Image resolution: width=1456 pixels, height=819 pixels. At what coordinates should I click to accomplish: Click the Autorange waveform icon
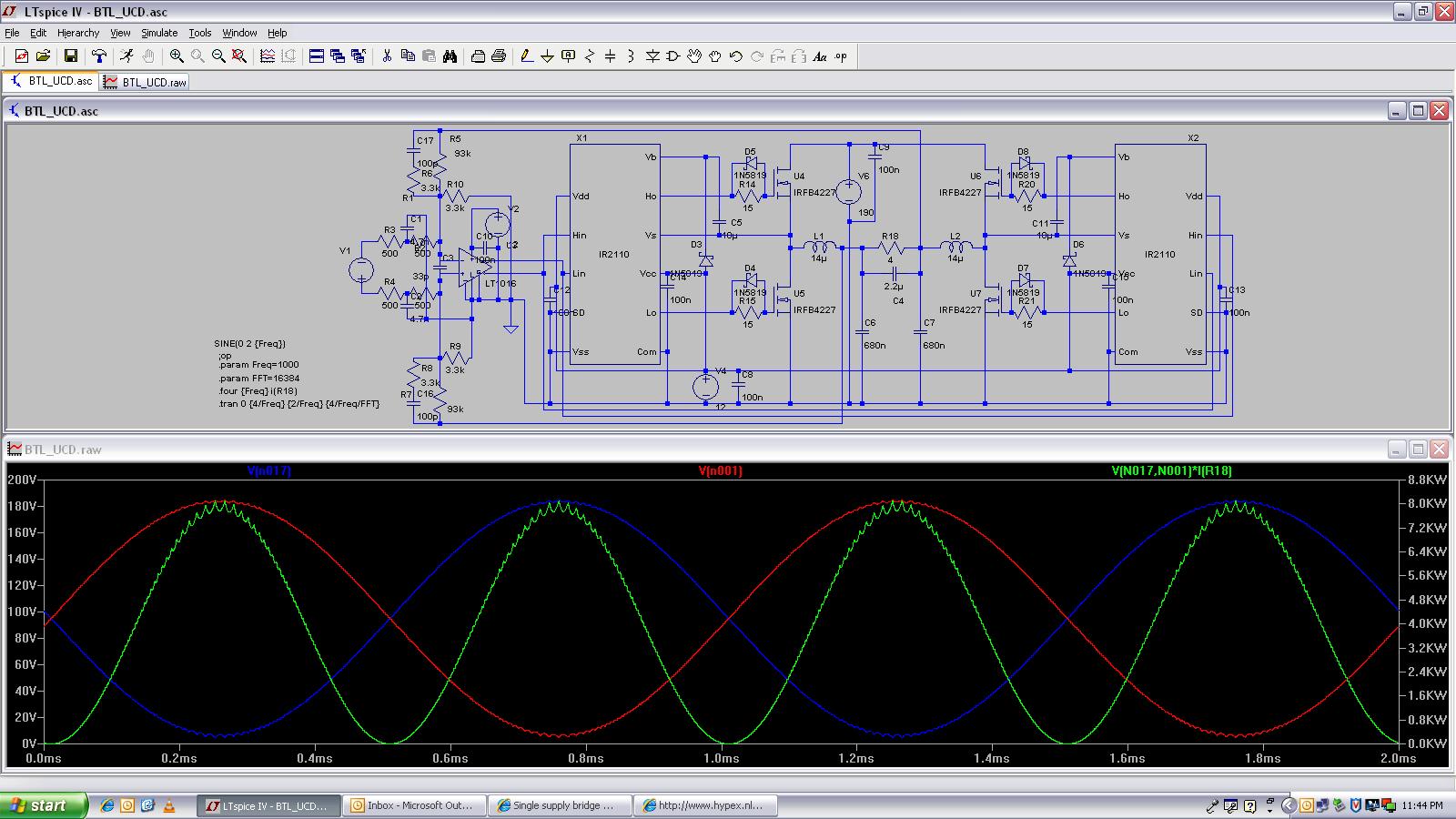coord(268,56)
